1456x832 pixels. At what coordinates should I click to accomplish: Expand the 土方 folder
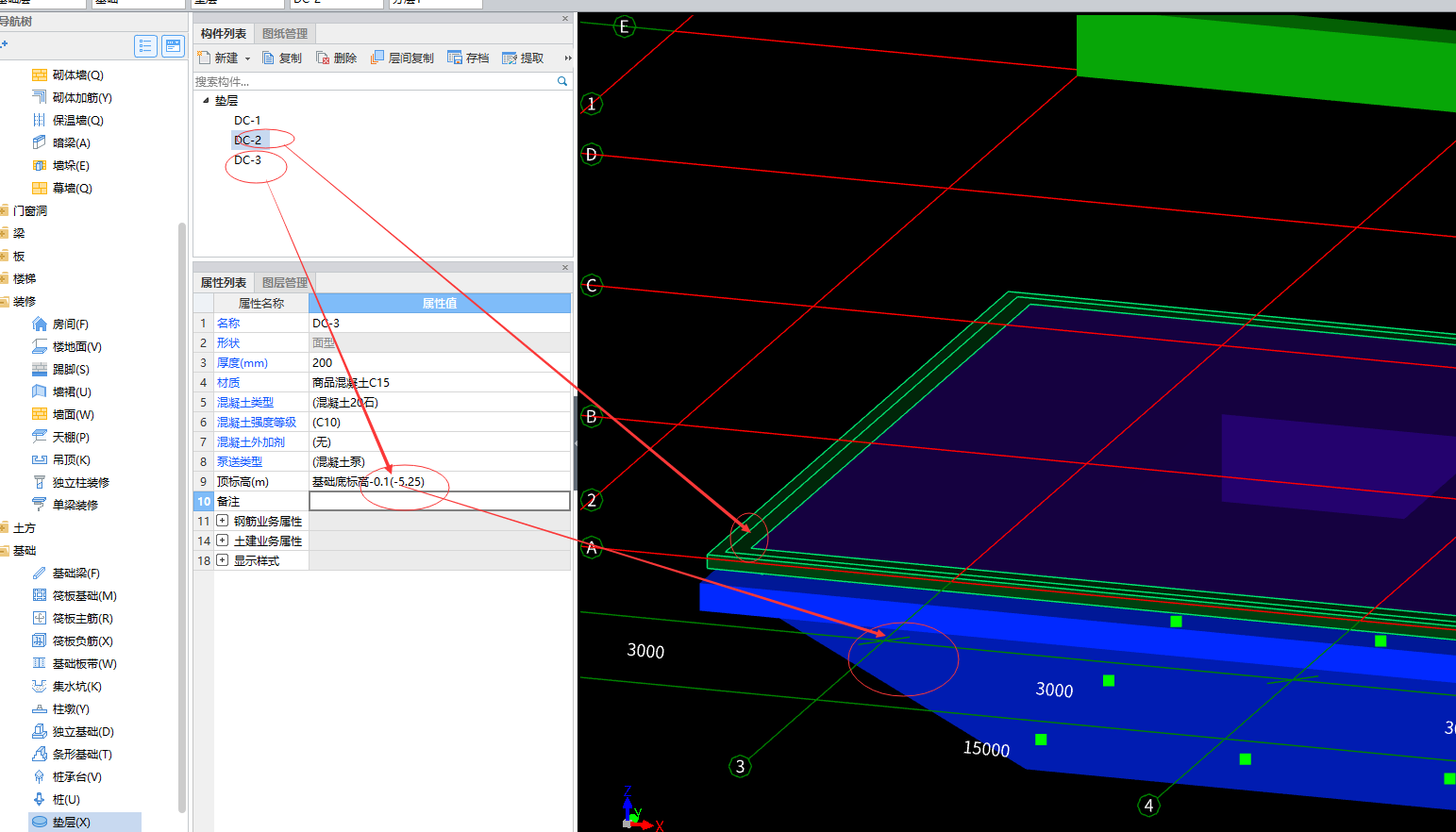4,527
